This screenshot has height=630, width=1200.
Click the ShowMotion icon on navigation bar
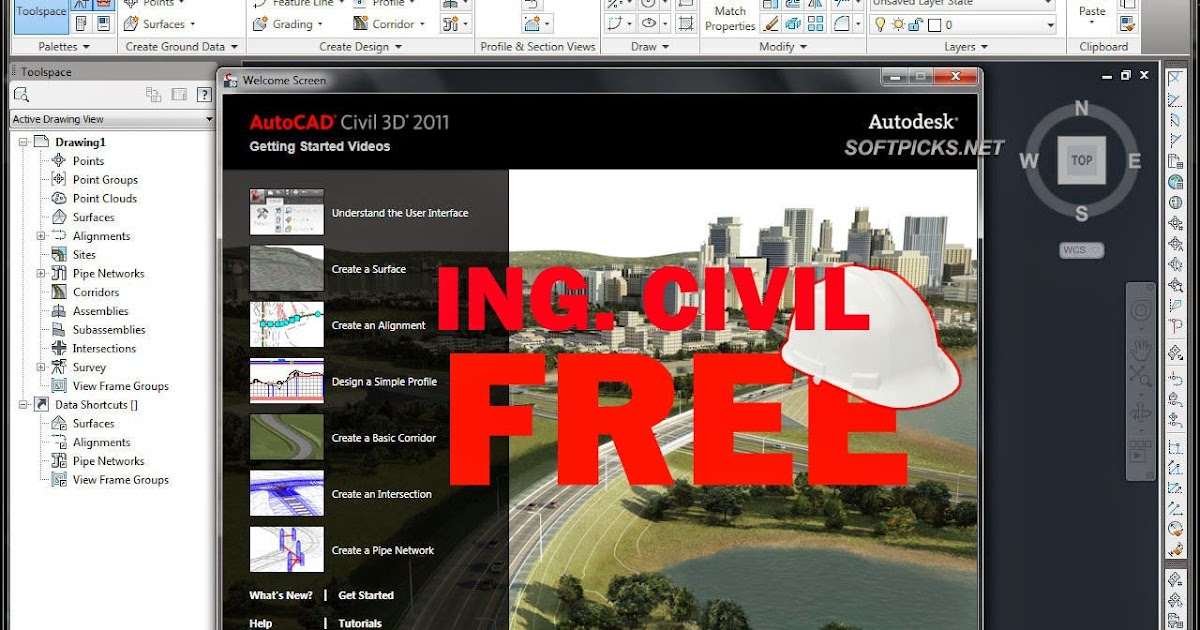pos(1139,453)
